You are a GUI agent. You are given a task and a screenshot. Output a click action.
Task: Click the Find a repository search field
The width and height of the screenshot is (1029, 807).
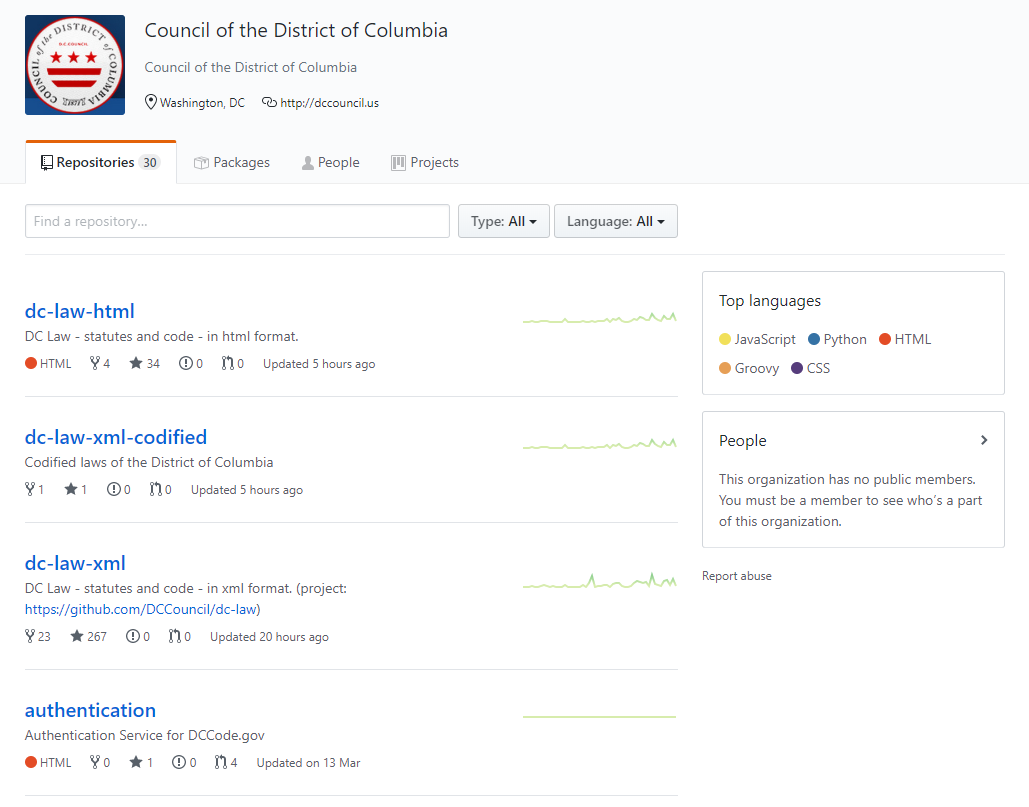pos(237,221)
